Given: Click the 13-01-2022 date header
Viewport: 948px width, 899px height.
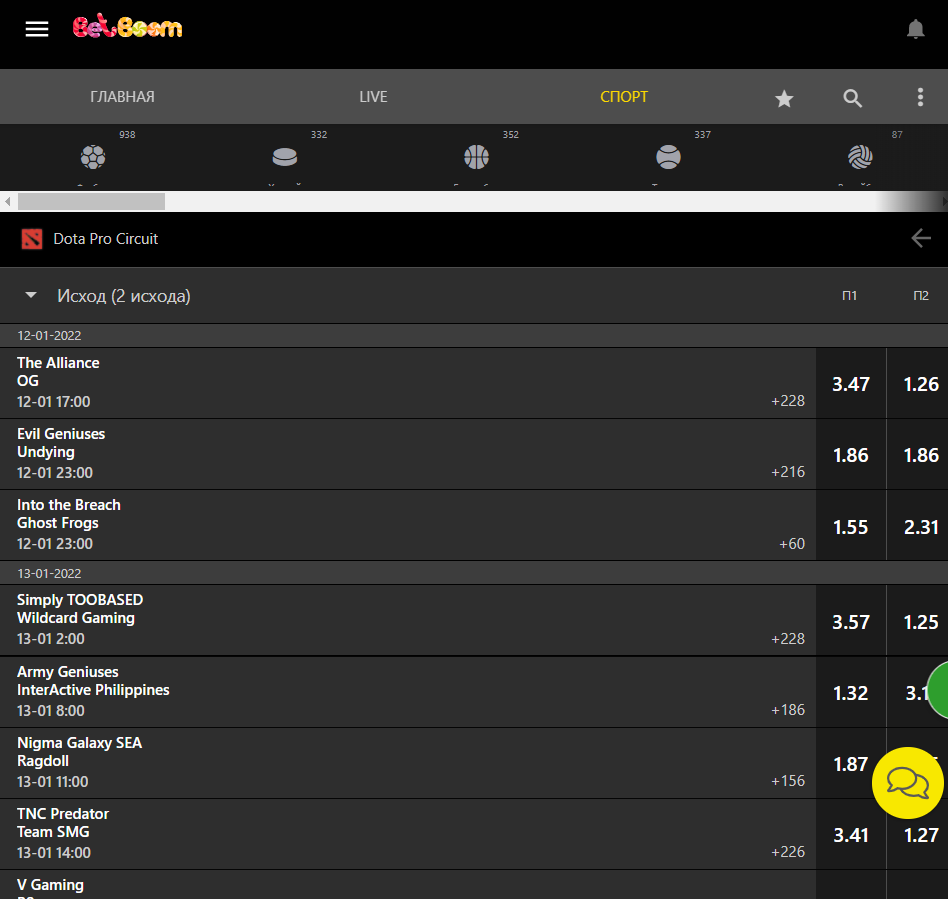Looking at the screenshot, I should (50, 573).
